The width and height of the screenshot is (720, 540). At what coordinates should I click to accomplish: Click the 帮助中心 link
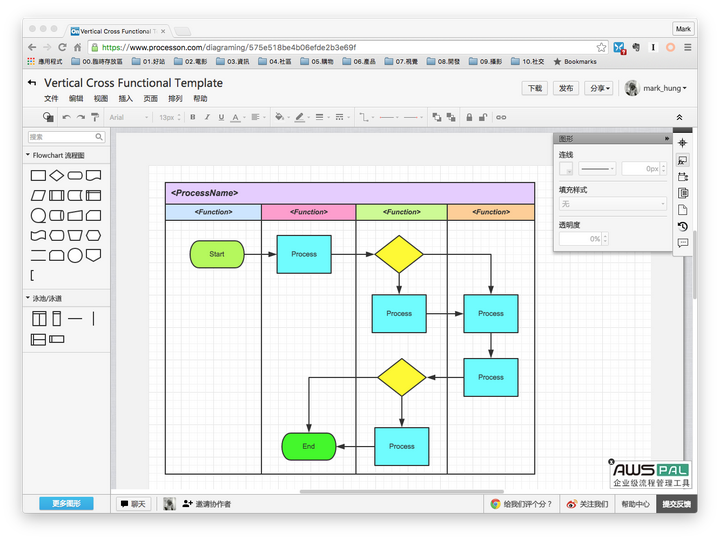[x=636, y=504]
